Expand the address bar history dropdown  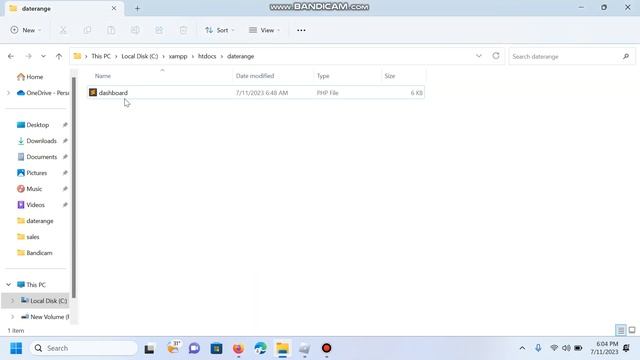point(479,56)
